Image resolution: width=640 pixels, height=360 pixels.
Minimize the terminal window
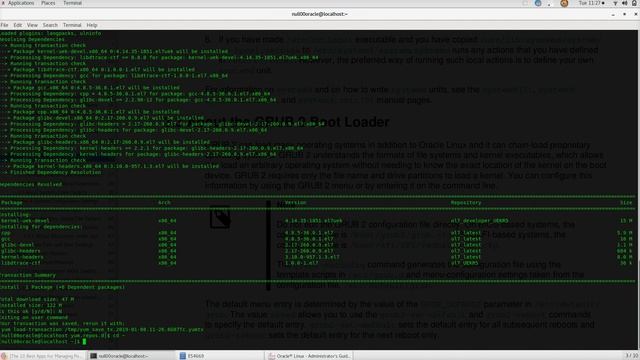tap(613, 14)
